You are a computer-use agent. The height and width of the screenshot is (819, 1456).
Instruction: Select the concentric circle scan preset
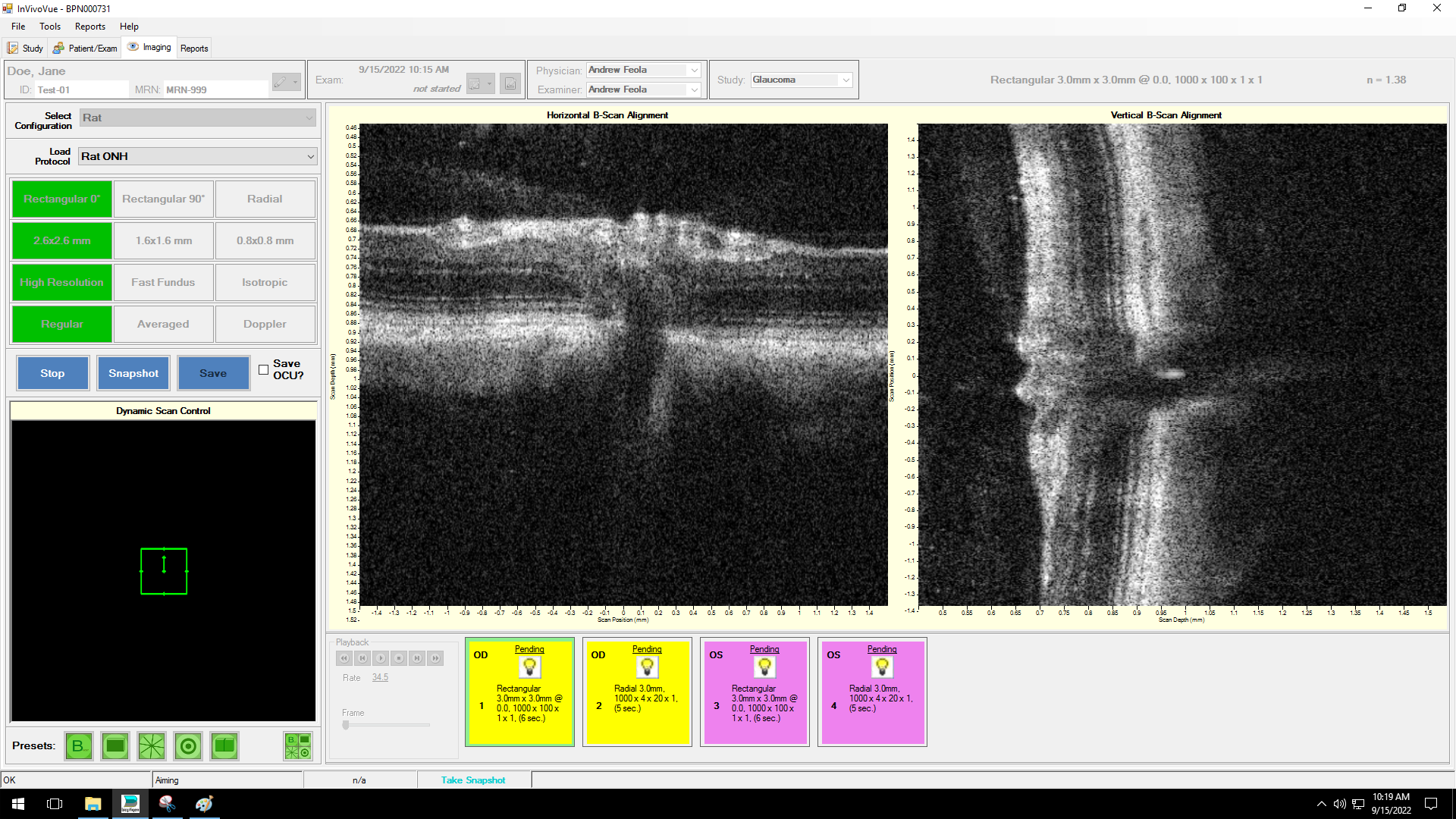pyautogui.click(x=188, y=746)
